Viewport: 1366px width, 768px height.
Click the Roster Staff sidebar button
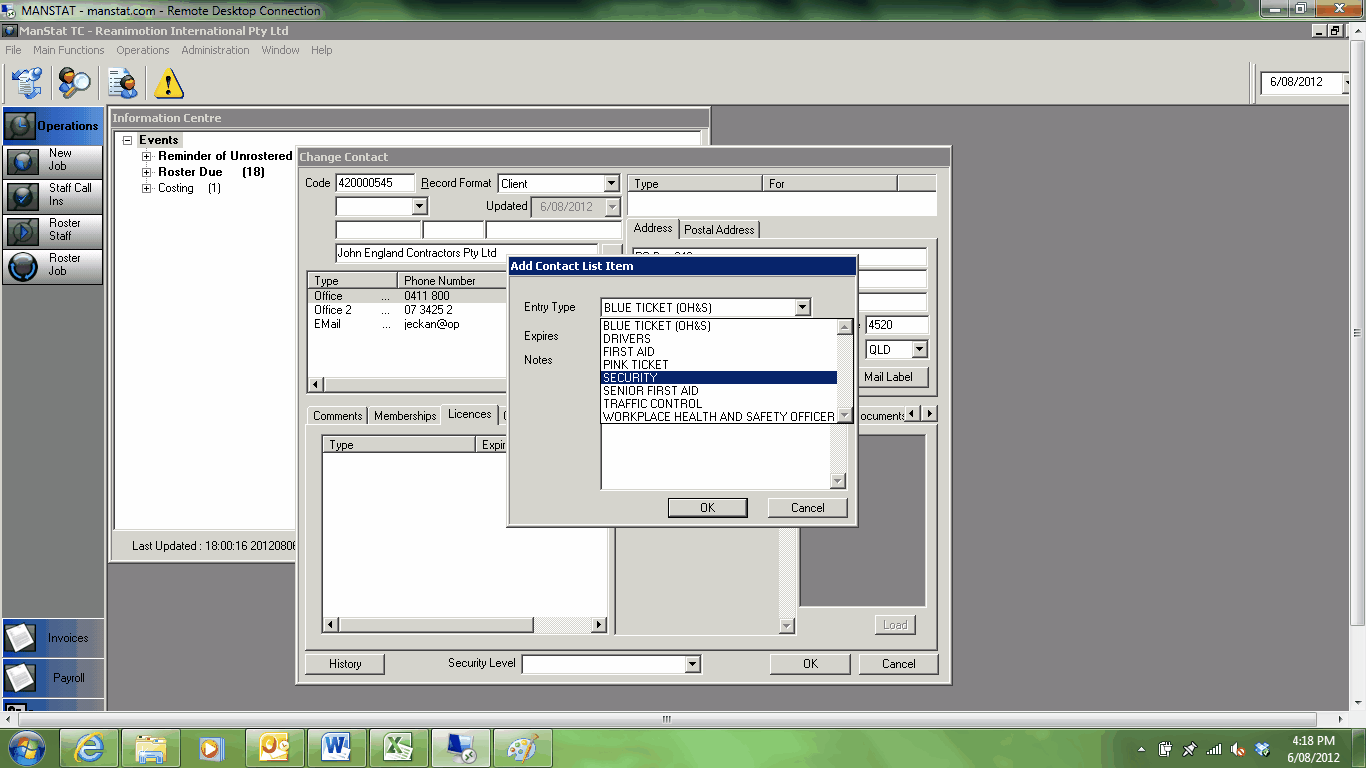coord(53,230)
